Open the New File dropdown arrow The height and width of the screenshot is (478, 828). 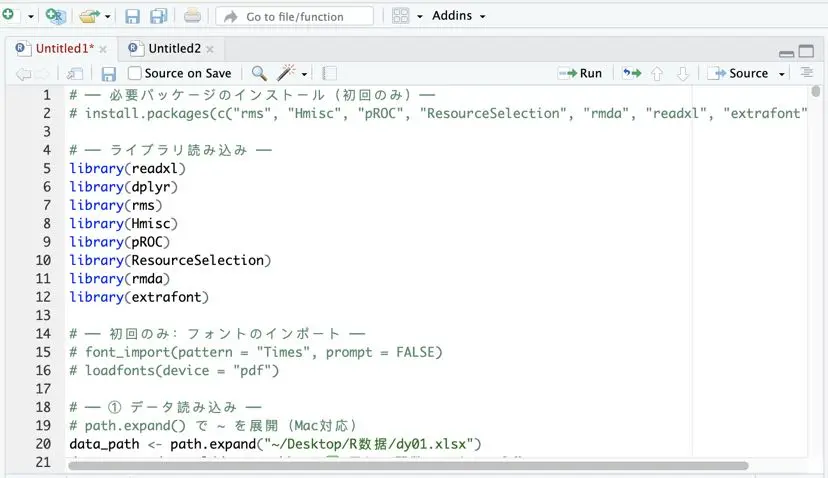pyautogui.click(x=31, y=16)
